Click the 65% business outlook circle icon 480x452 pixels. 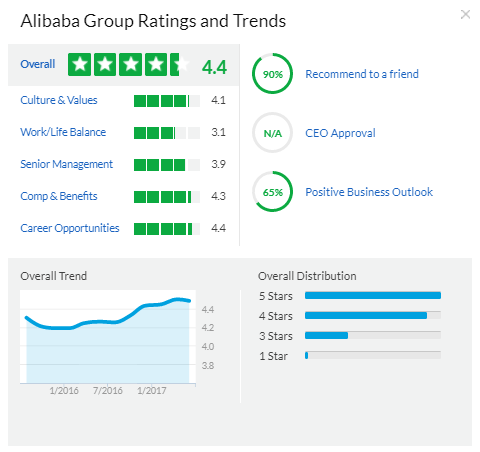coord(272,192)
